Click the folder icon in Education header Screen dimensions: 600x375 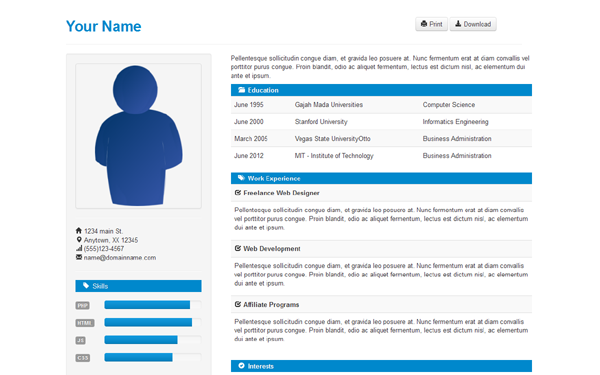pyautogui.click(x=241, y=90)
